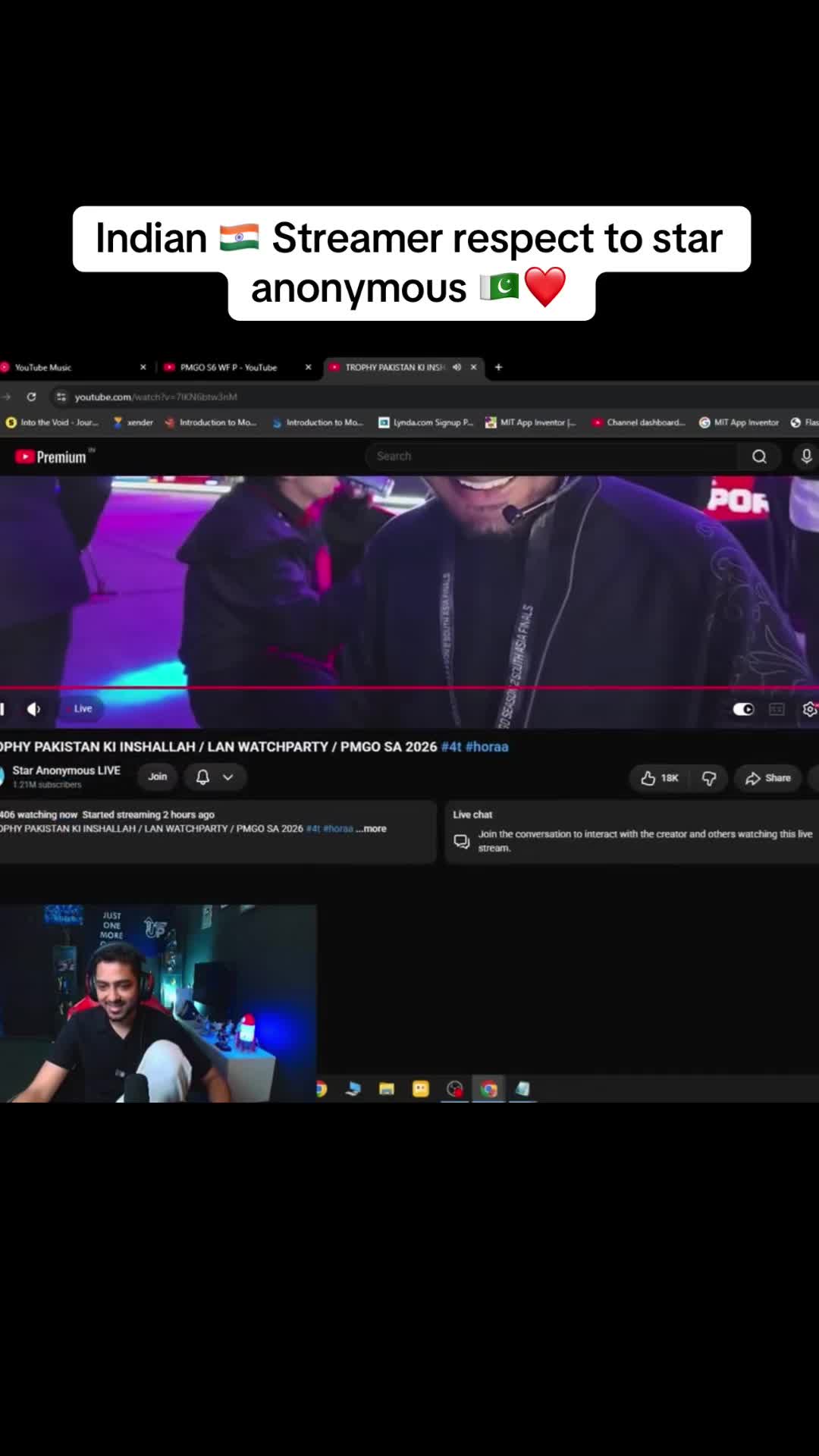Image resolution: width=819 pixels, height=1456 pixels.
Task: Mute the TROPHY PAKISTAN tab via its speaker icon
Action: (x=457, y=367)
